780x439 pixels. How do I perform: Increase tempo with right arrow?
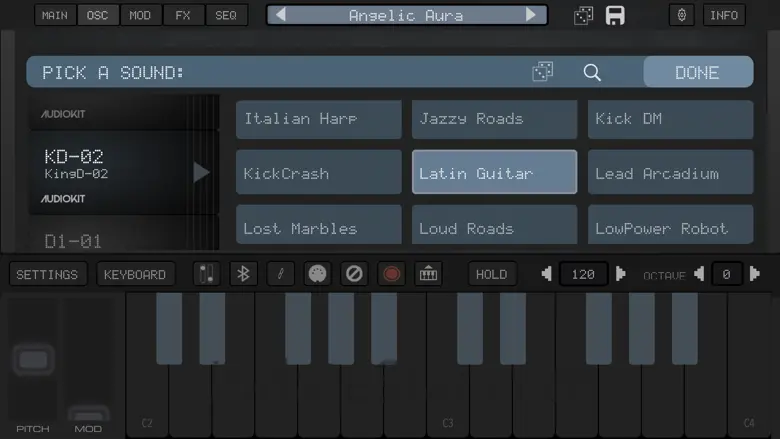(620, 274)
